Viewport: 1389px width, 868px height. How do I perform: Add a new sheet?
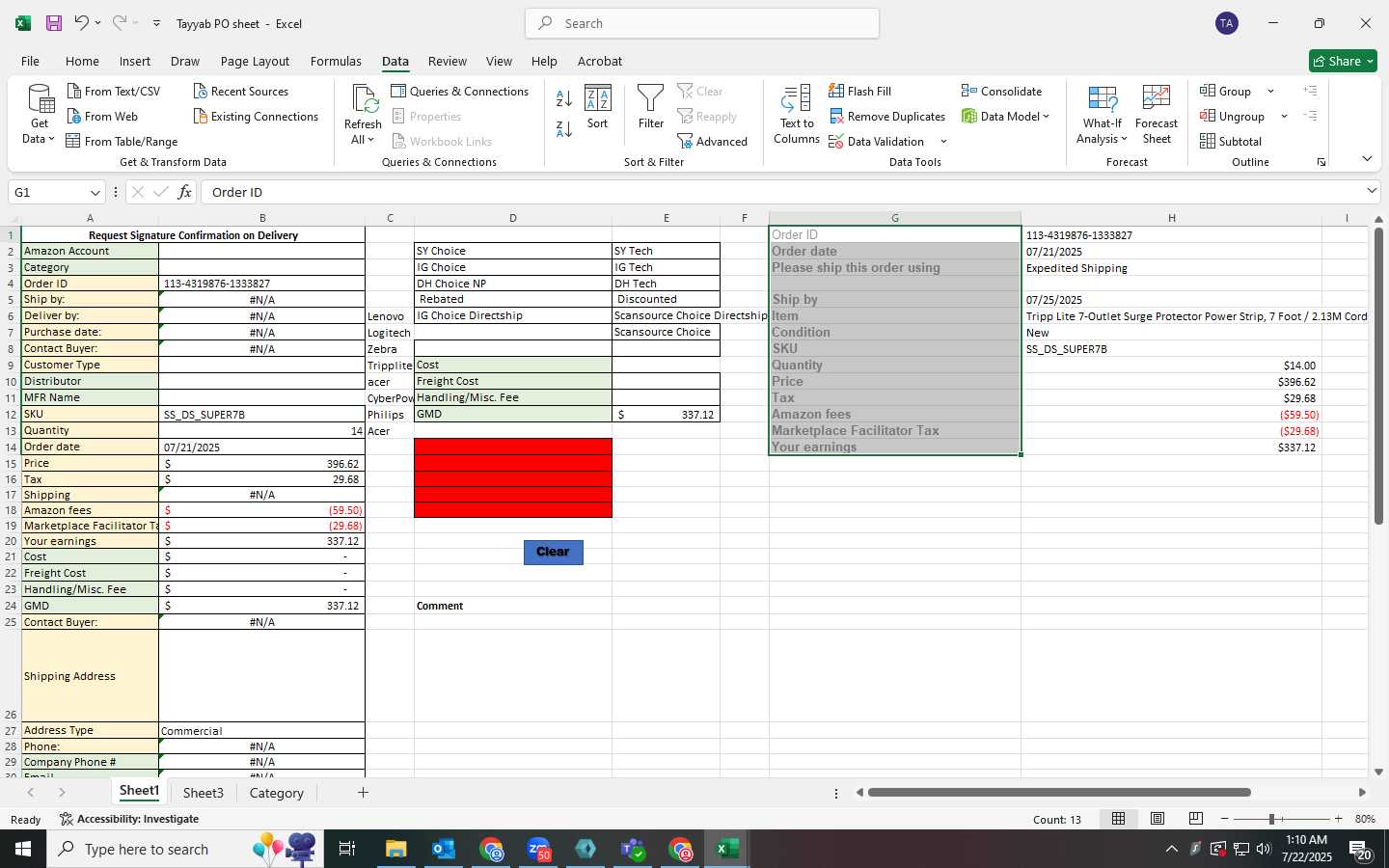tap(363, 793)
